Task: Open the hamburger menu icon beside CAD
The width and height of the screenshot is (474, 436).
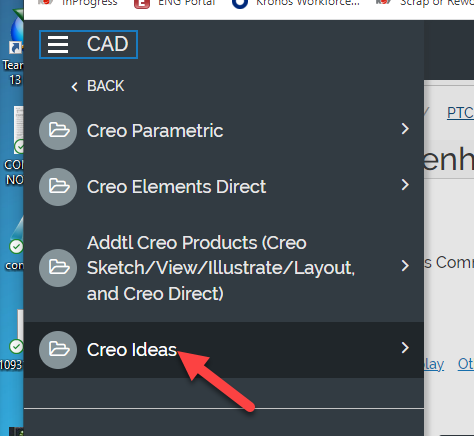Action: [x=58, y=45]
